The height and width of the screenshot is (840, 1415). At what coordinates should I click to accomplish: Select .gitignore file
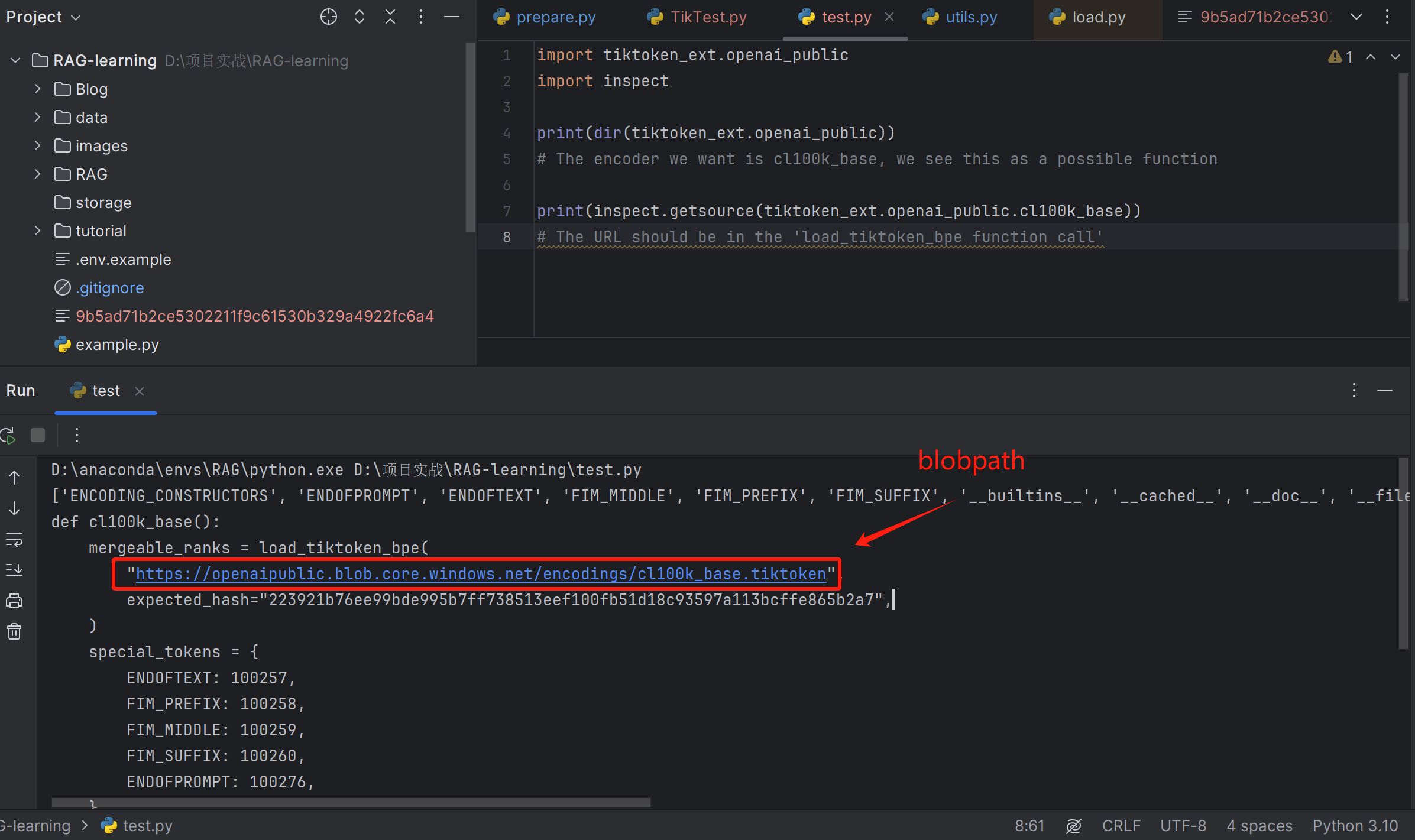click(99, 287)
